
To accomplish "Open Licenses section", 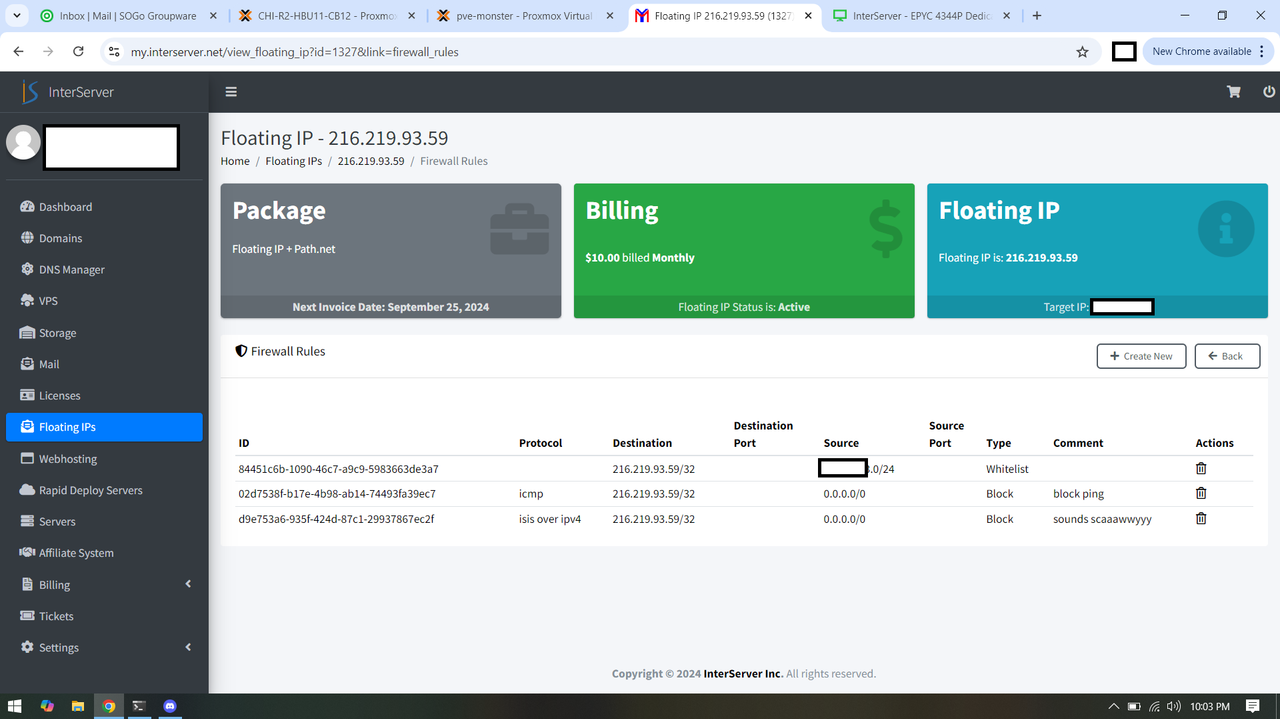I will (x=104, y=396).
